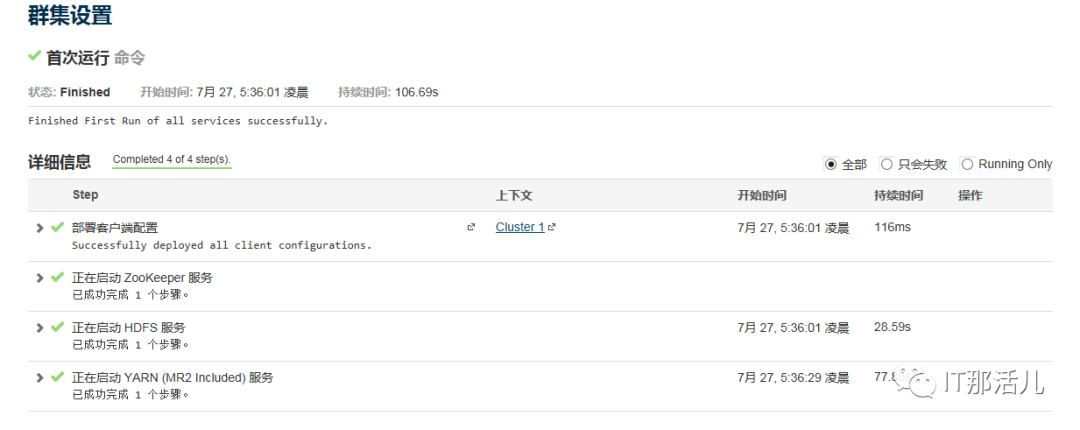This screenshot has height=430, width=1080.
Task: Expand the 正在启动 HDFS 服务 step
Action: click(40, 328)
